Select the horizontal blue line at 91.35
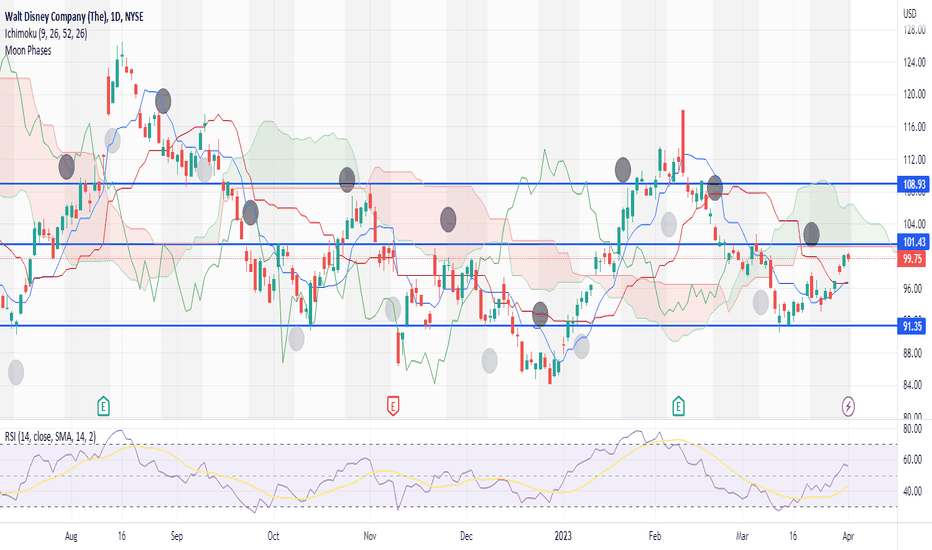The height and width of the screenshot is (550, 932). pos(448,326)
